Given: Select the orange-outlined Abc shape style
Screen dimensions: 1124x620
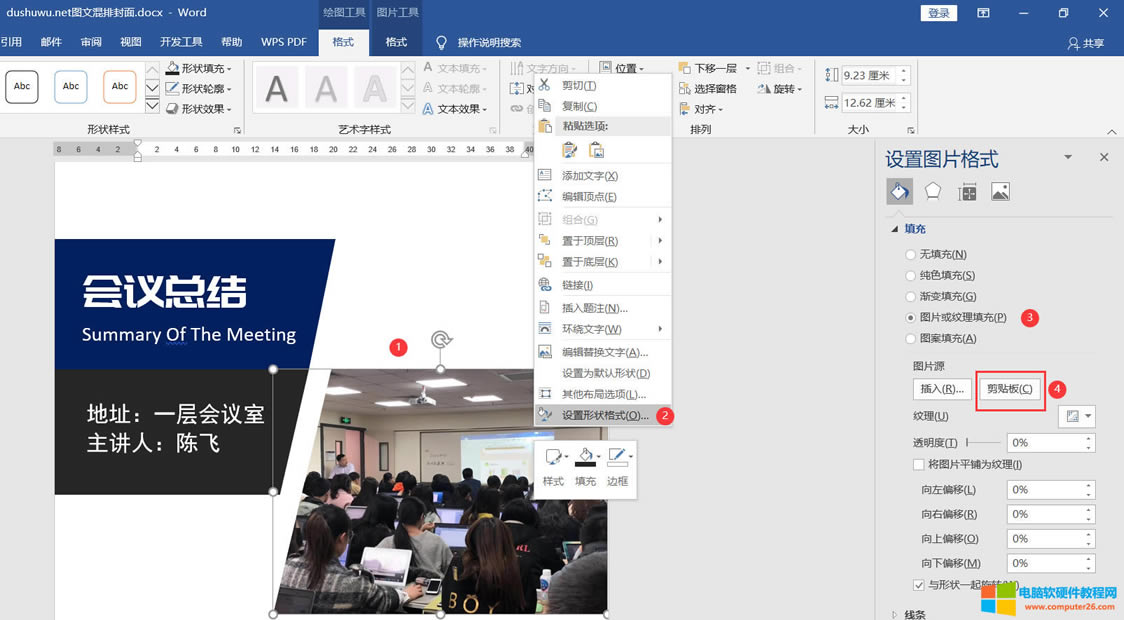Looking at the screenshot, I should (120, 87).
